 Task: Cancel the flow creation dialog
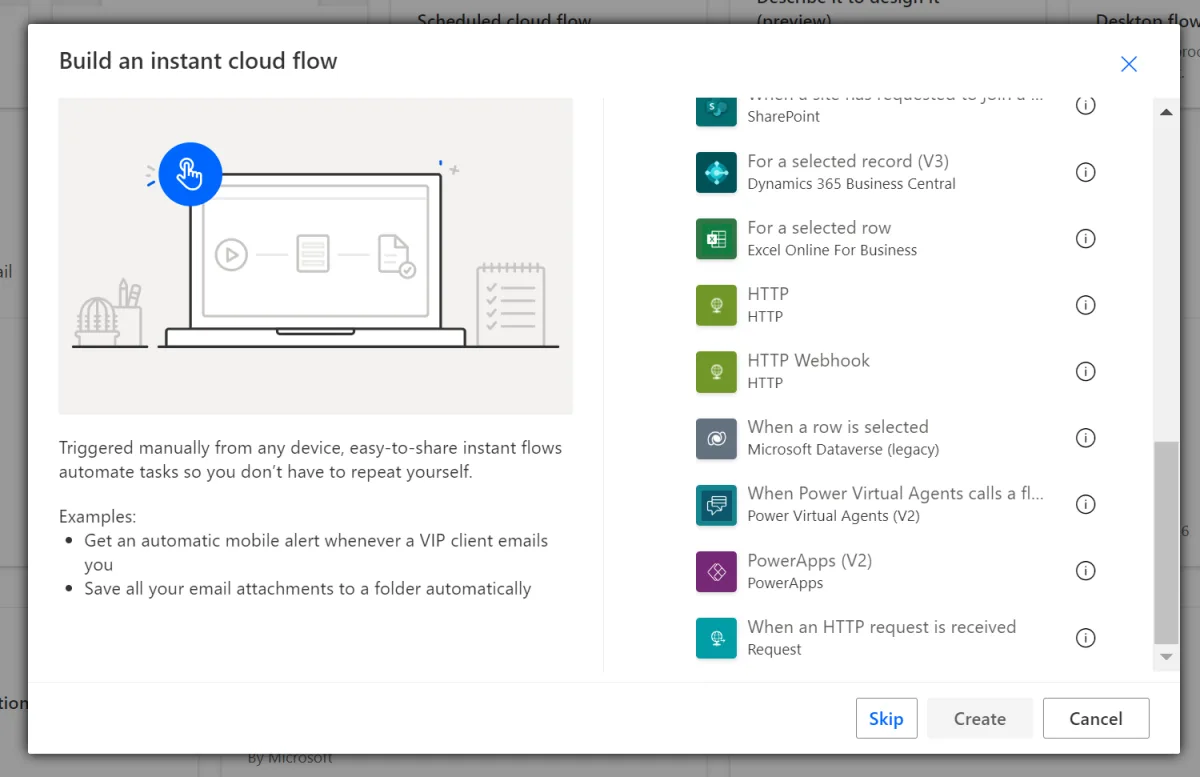click(x=1096, y=718)
